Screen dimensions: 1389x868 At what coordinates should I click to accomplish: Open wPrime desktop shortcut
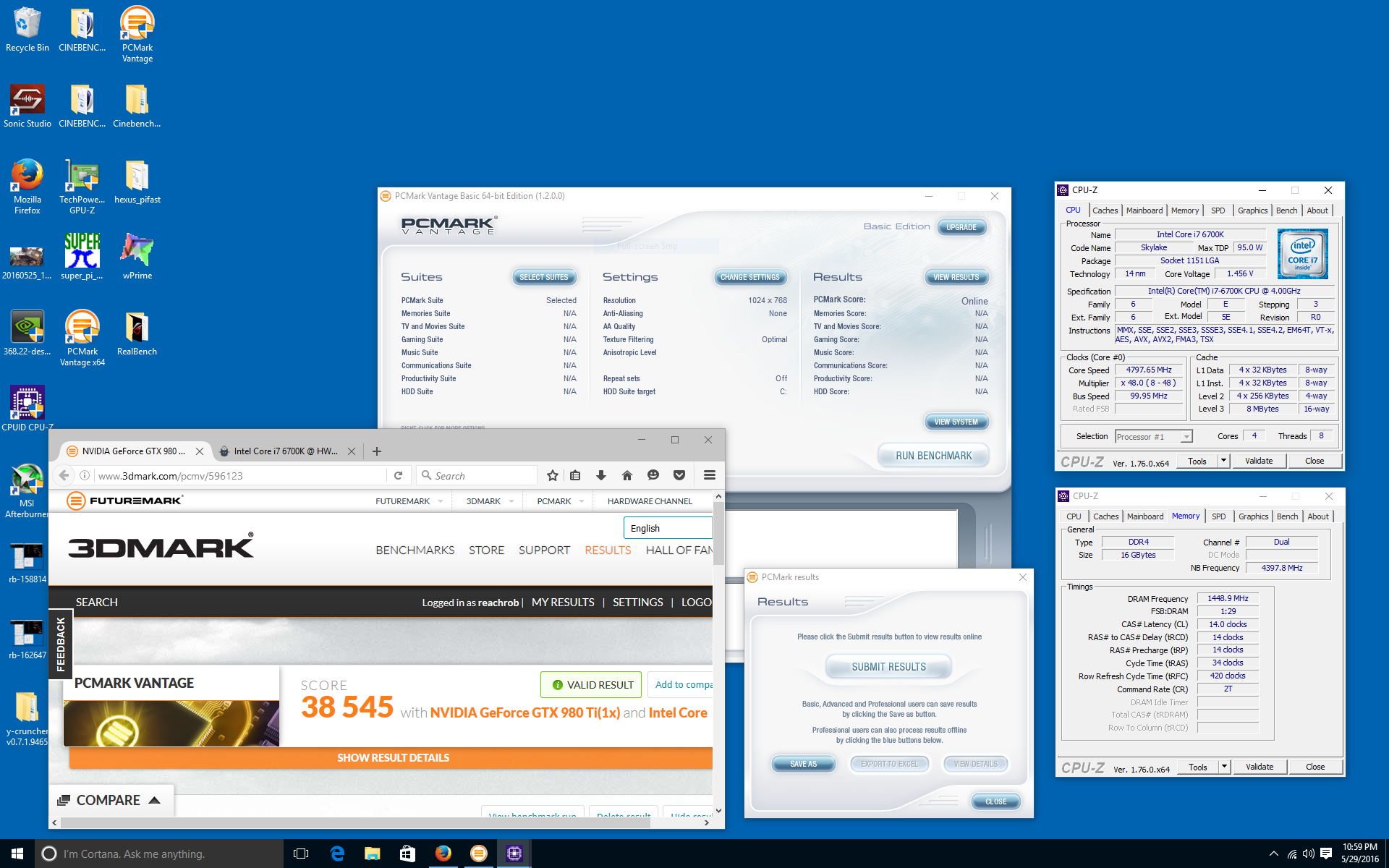click(137, 257)
